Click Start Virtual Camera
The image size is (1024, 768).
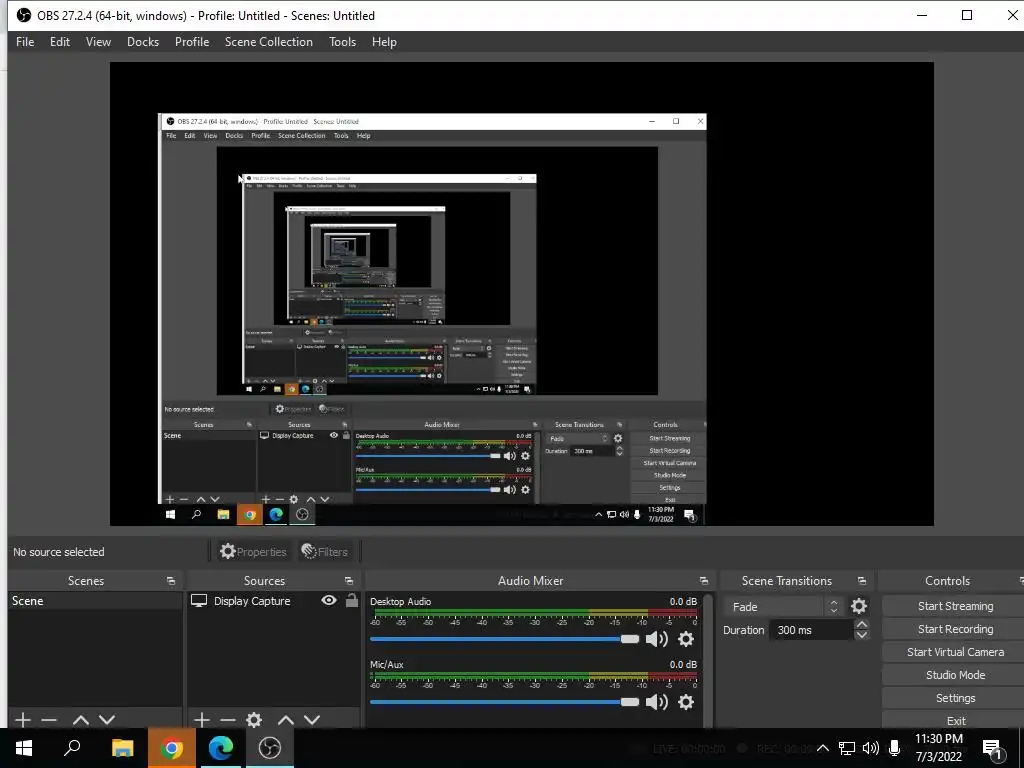[955, 652]
